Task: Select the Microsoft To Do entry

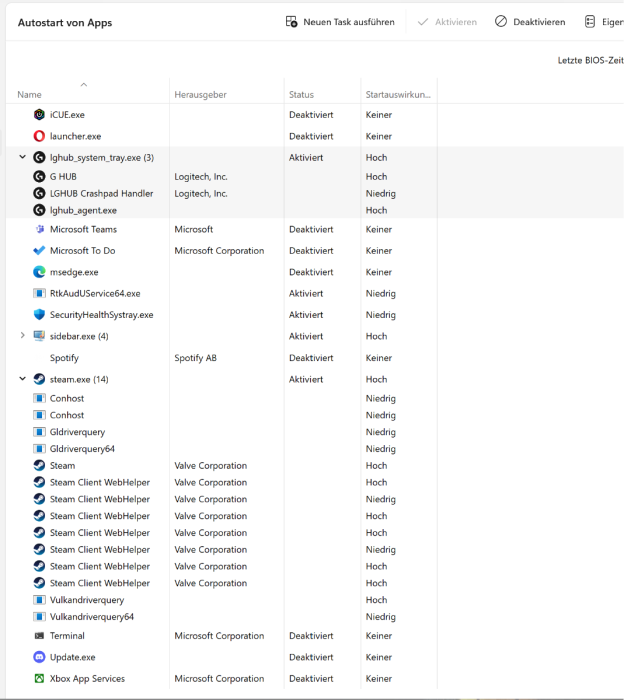Action: [x=83, y=251]
